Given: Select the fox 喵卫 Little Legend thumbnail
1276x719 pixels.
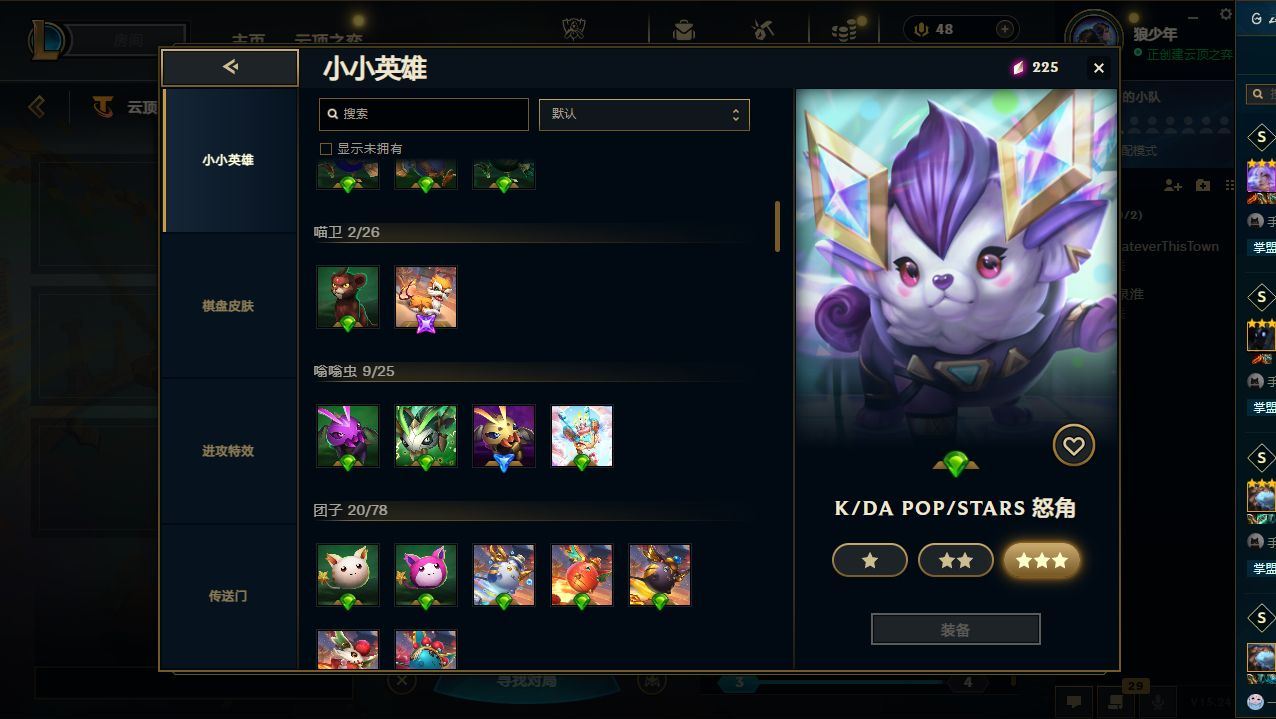Looking at the screenshot, I should tap(426, 297).
